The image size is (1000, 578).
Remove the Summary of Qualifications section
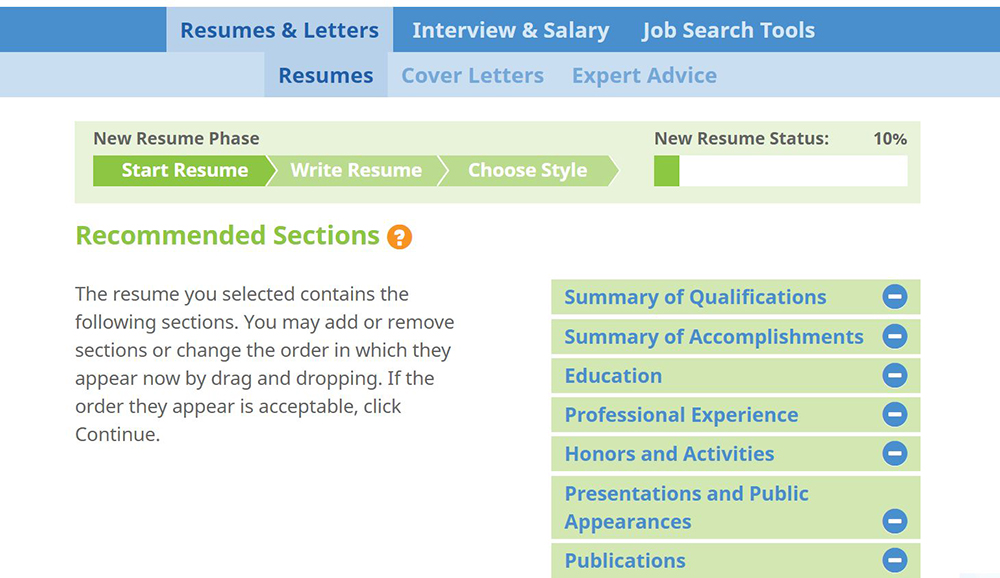point(895,297)
